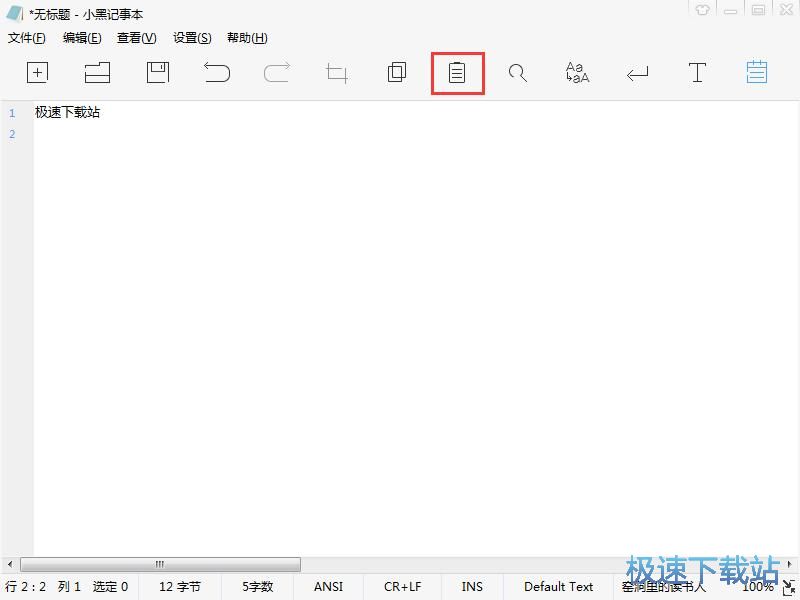This screenshot has width=800, height=600.
Task: Open Find with the magnifier icon
Action: tap(517, 72)
